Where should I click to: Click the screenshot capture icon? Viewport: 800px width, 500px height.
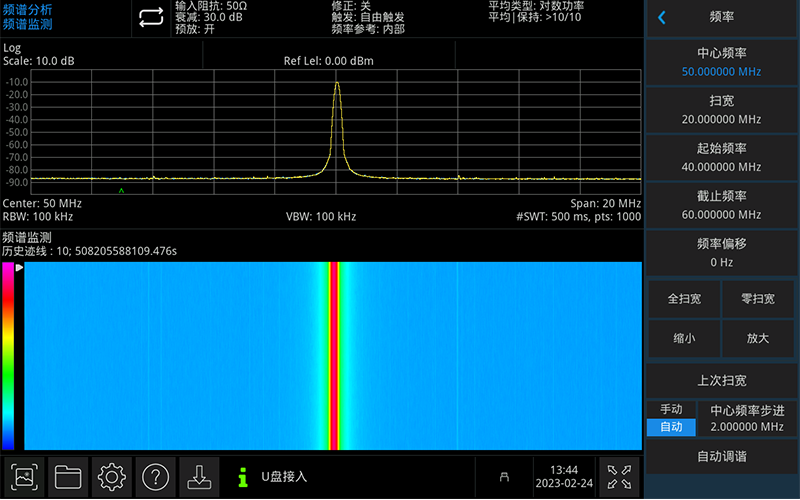pos(25,477)
